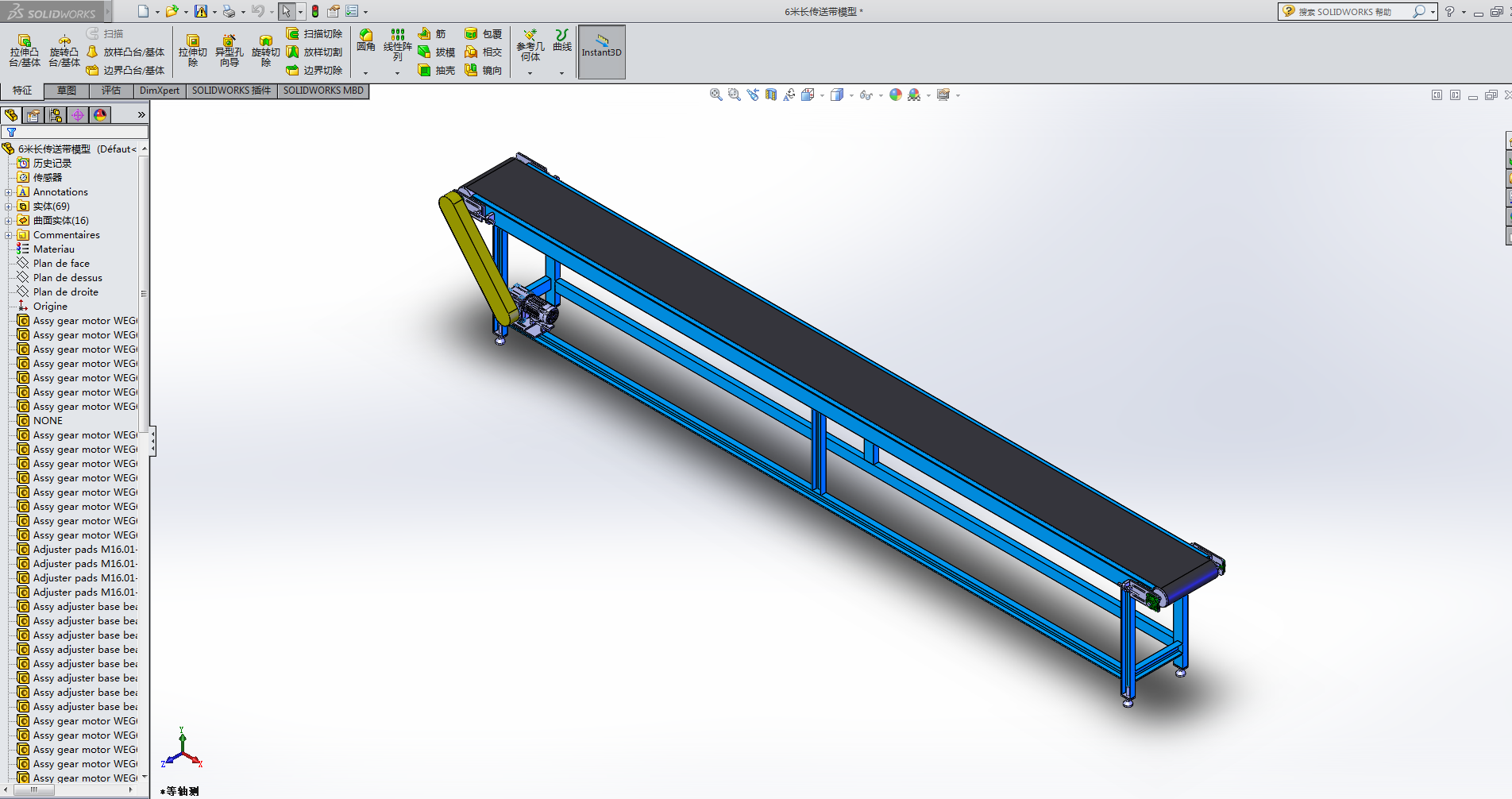Click 参考几何体 reference geometry button
1512x799 pixels.
(530, 45)
